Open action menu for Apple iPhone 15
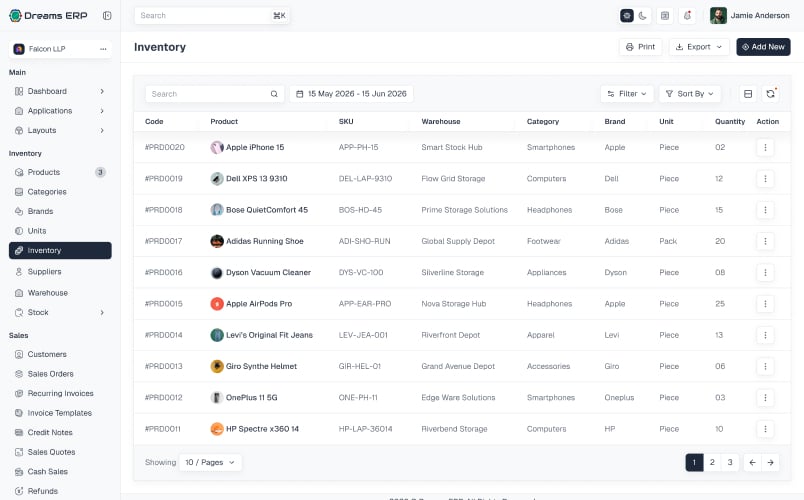This screenshot has height=500, width=804. 765,148
